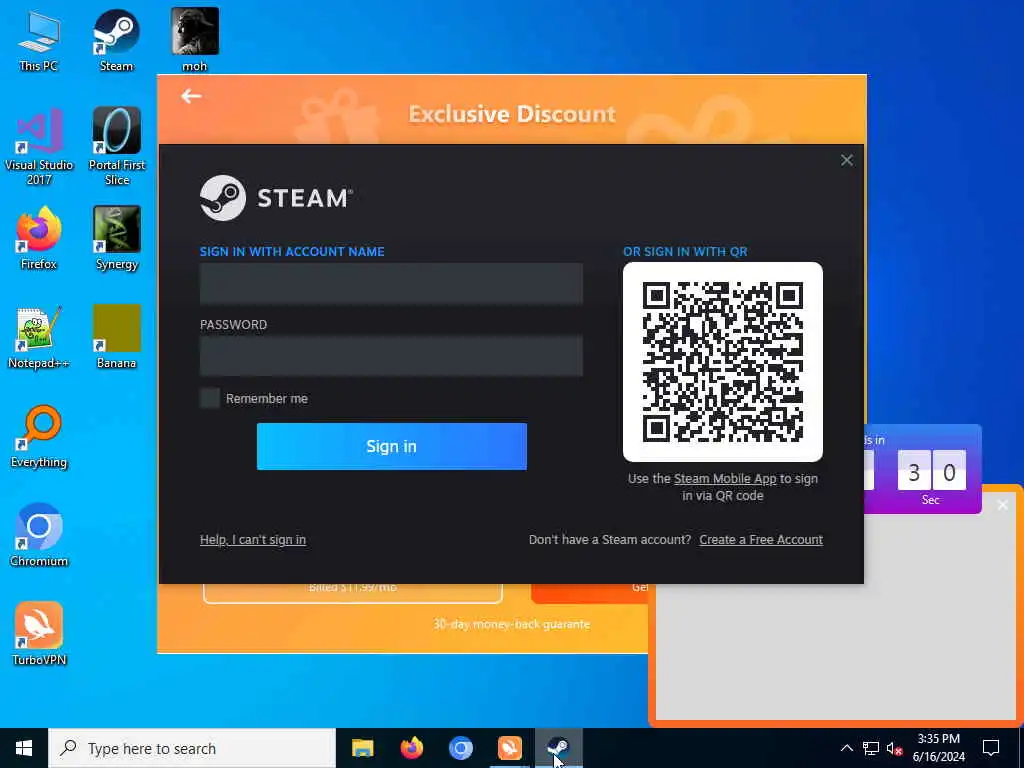Select the Everything search shortcut
Viewport: 1024px width, 768px height.
tap(39, 436)
